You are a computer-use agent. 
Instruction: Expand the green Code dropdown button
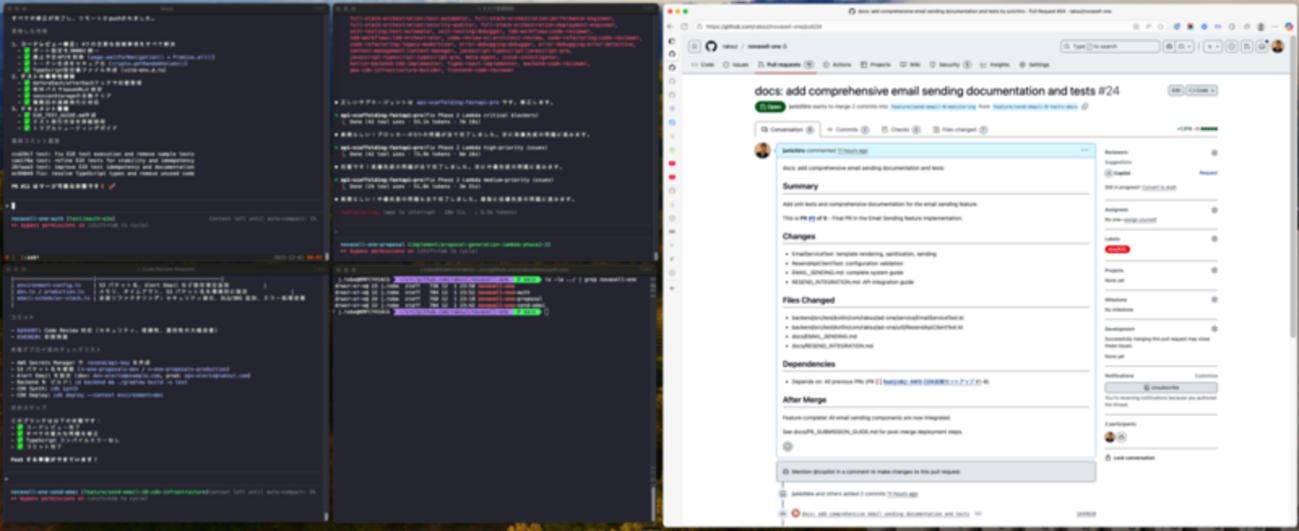(1201, 90)
